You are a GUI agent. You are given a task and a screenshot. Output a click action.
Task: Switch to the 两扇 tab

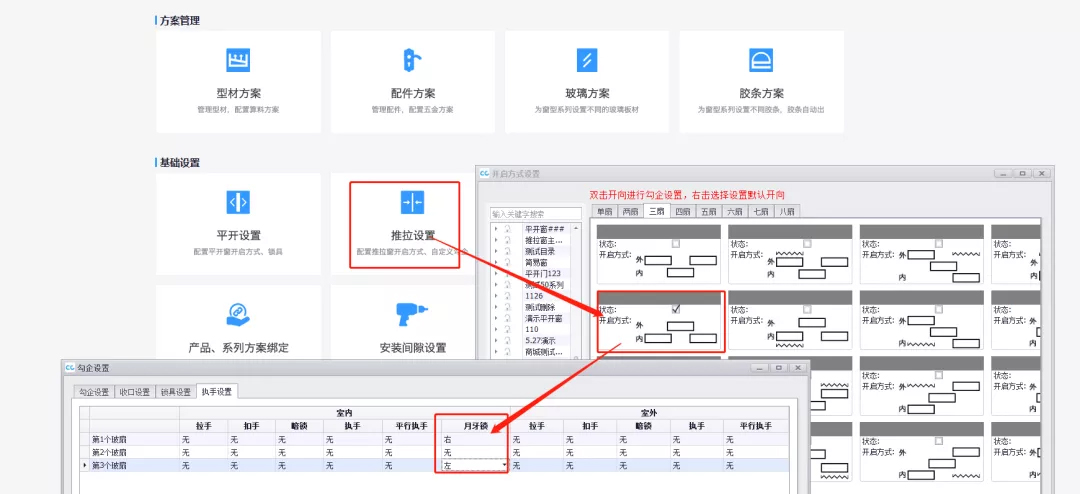point(630,212)
